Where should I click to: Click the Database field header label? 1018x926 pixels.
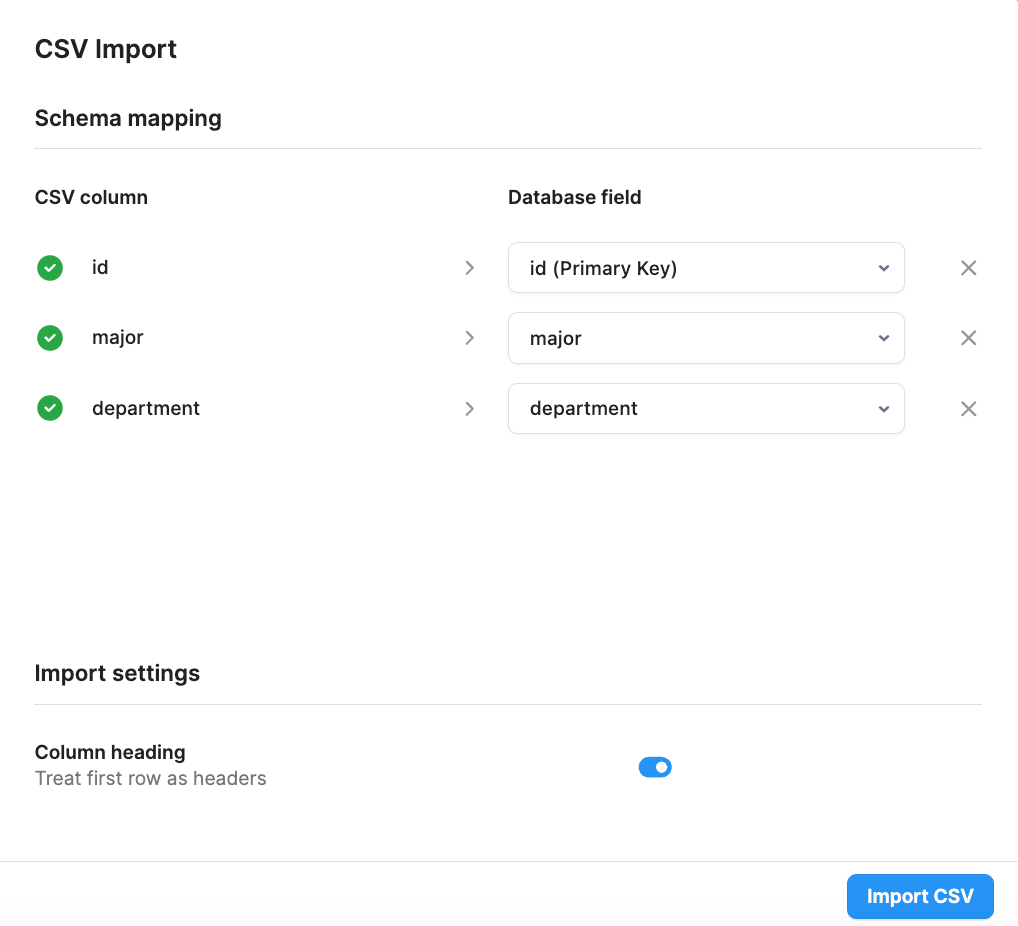pos(575,197)
